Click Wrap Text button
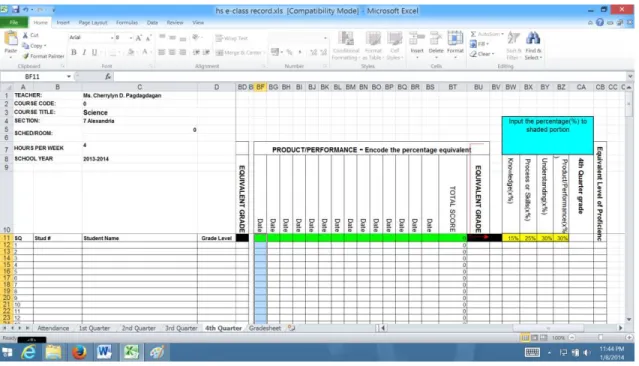Image resolution: width=639 pixels, height=366 pixels. (231, 38)
